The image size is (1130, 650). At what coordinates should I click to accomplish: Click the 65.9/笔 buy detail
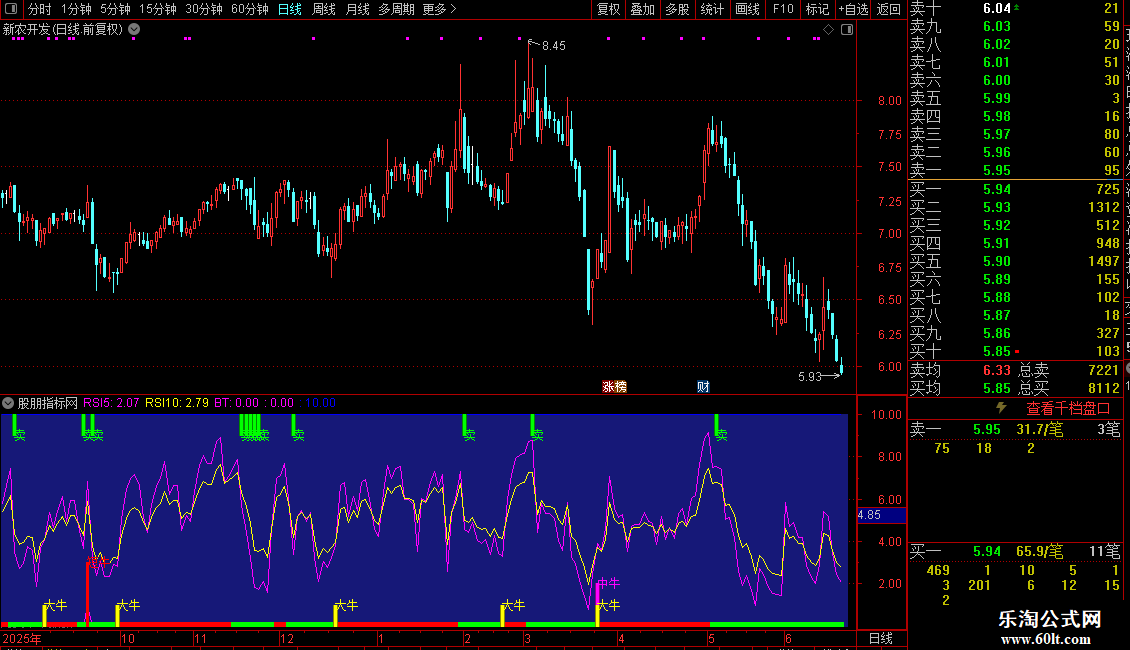1039,552
